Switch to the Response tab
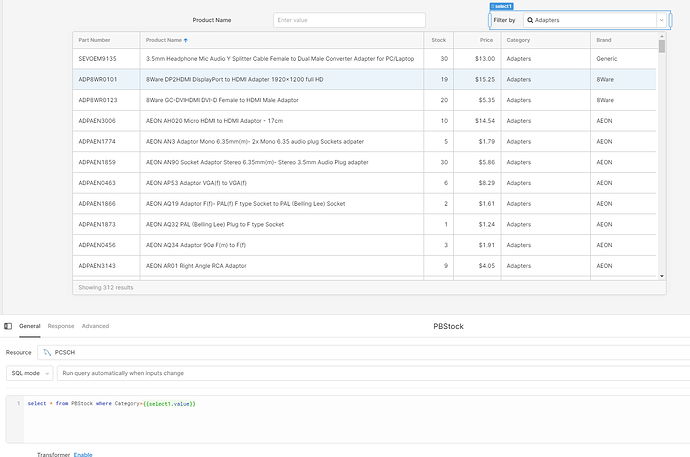The width and height of the screenshot is (690, 457). [61, 326]
